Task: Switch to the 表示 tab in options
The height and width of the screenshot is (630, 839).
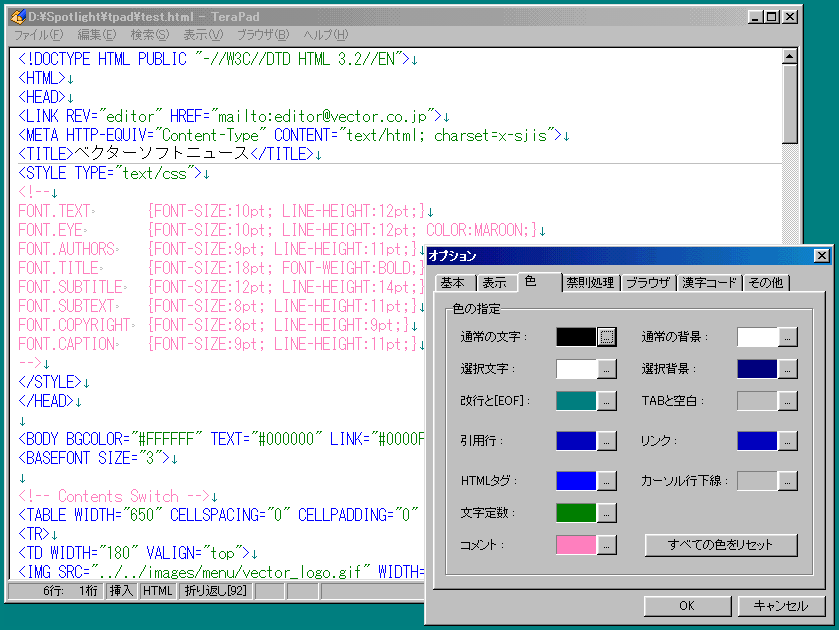Action: [x=496, y=283]
